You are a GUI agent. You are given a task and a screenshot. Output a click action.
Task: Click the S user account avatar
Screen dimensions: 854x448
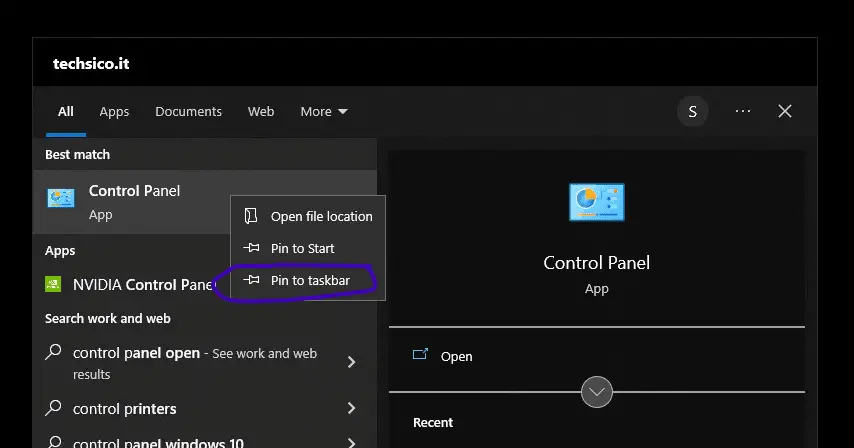pyautogui.click(x=692, y=112)
